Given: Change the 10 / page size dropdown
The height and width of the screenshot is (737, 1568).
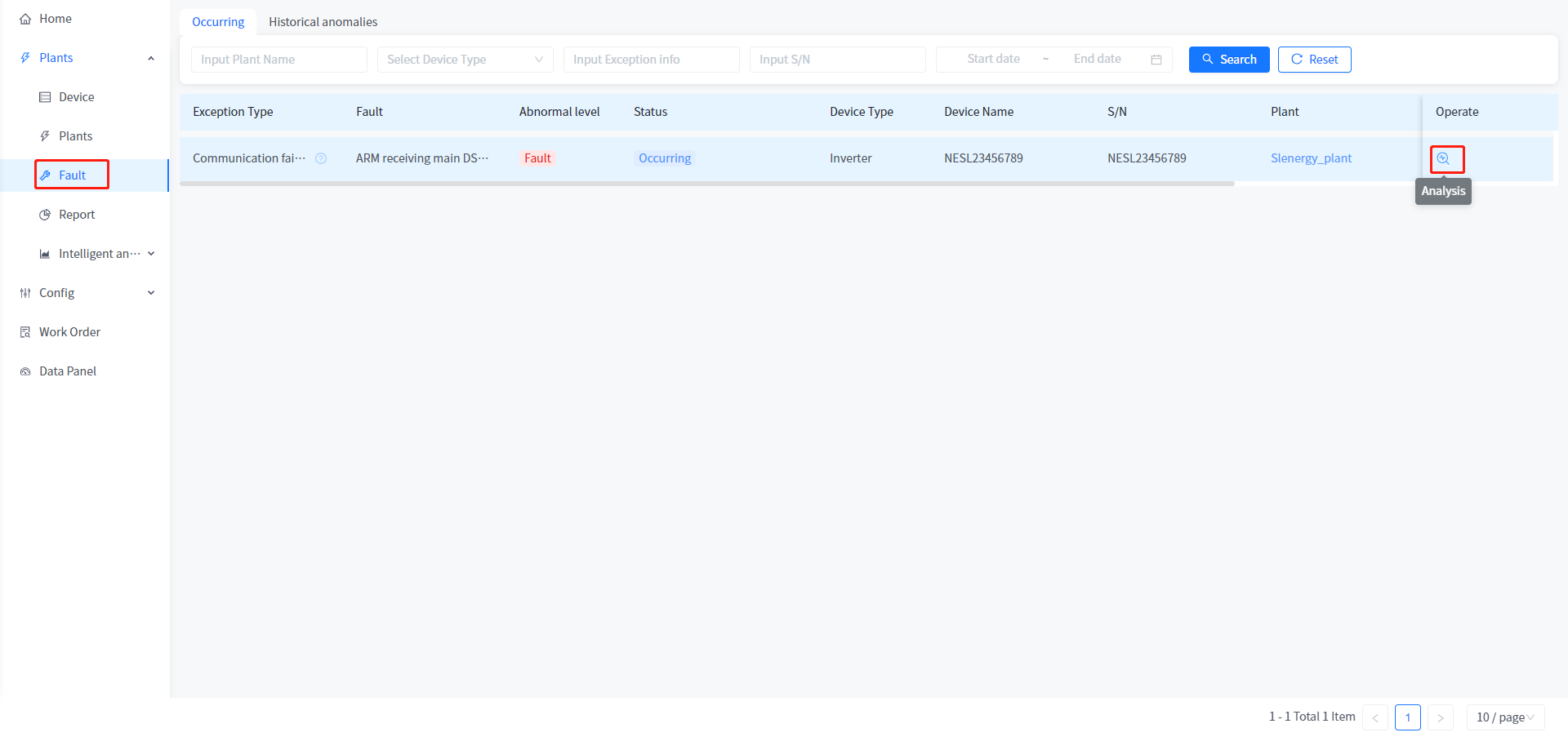Looking at the screenshot, I should point(1504,717).
